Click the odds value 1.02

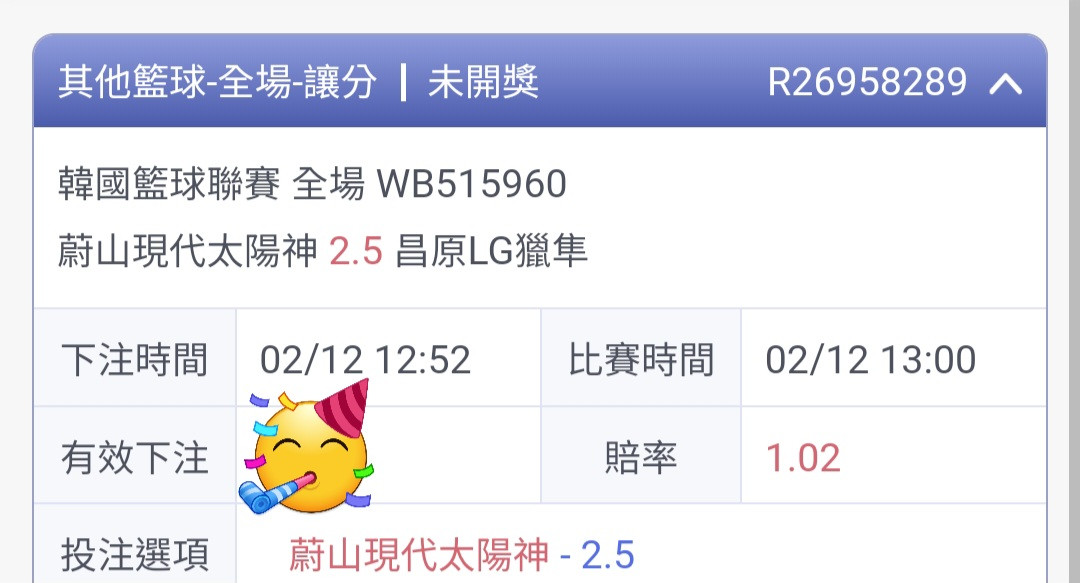pos(803,458)
